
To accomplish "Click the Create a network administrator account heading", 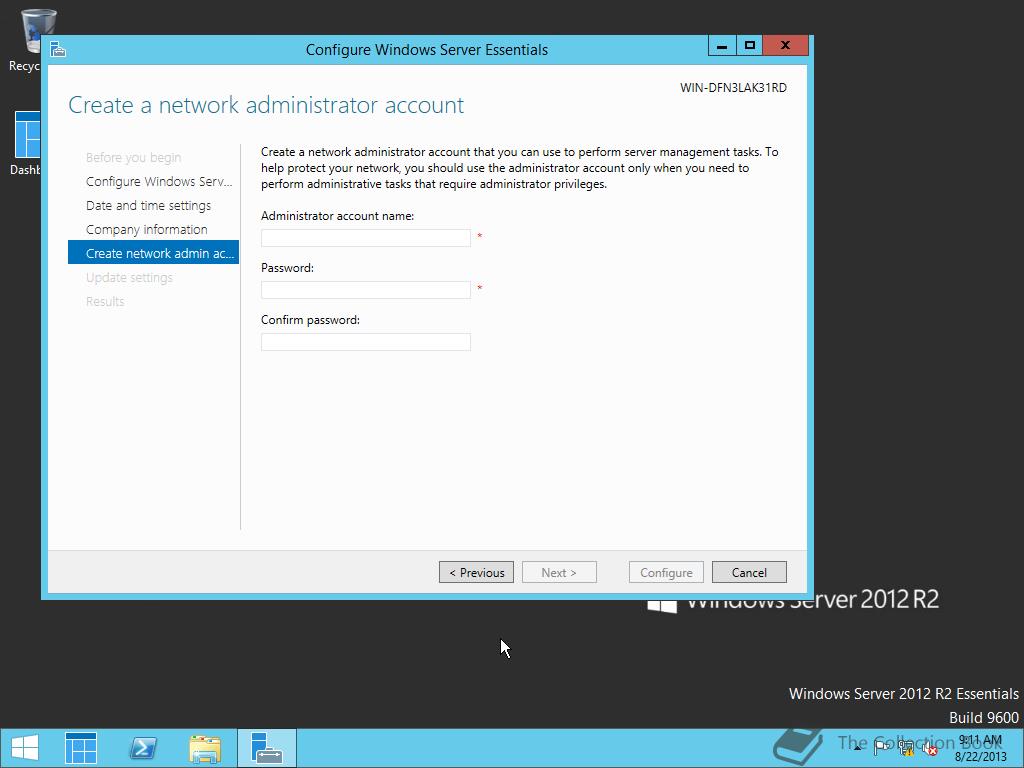I will (266, 105).
